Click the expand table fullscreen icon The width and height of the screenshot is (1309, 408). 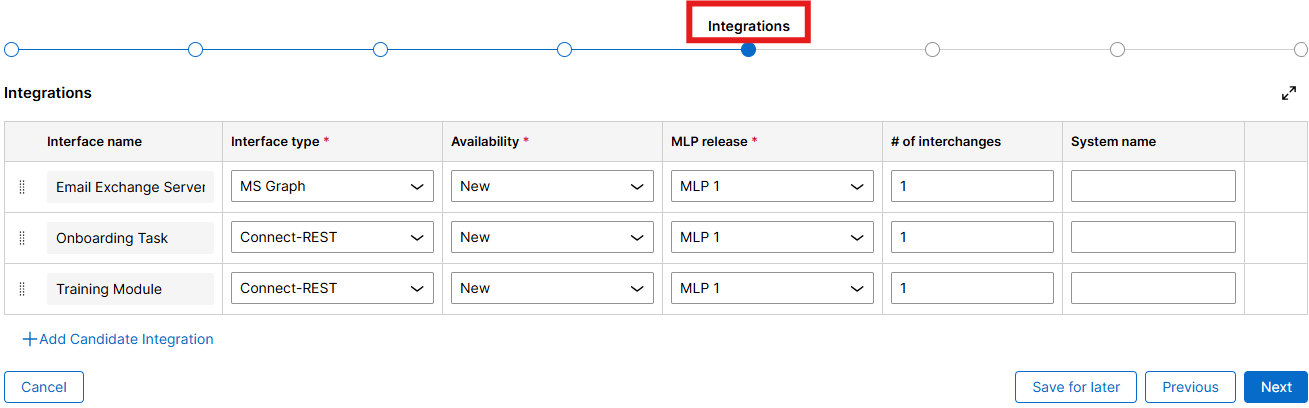pos(1288,93)
